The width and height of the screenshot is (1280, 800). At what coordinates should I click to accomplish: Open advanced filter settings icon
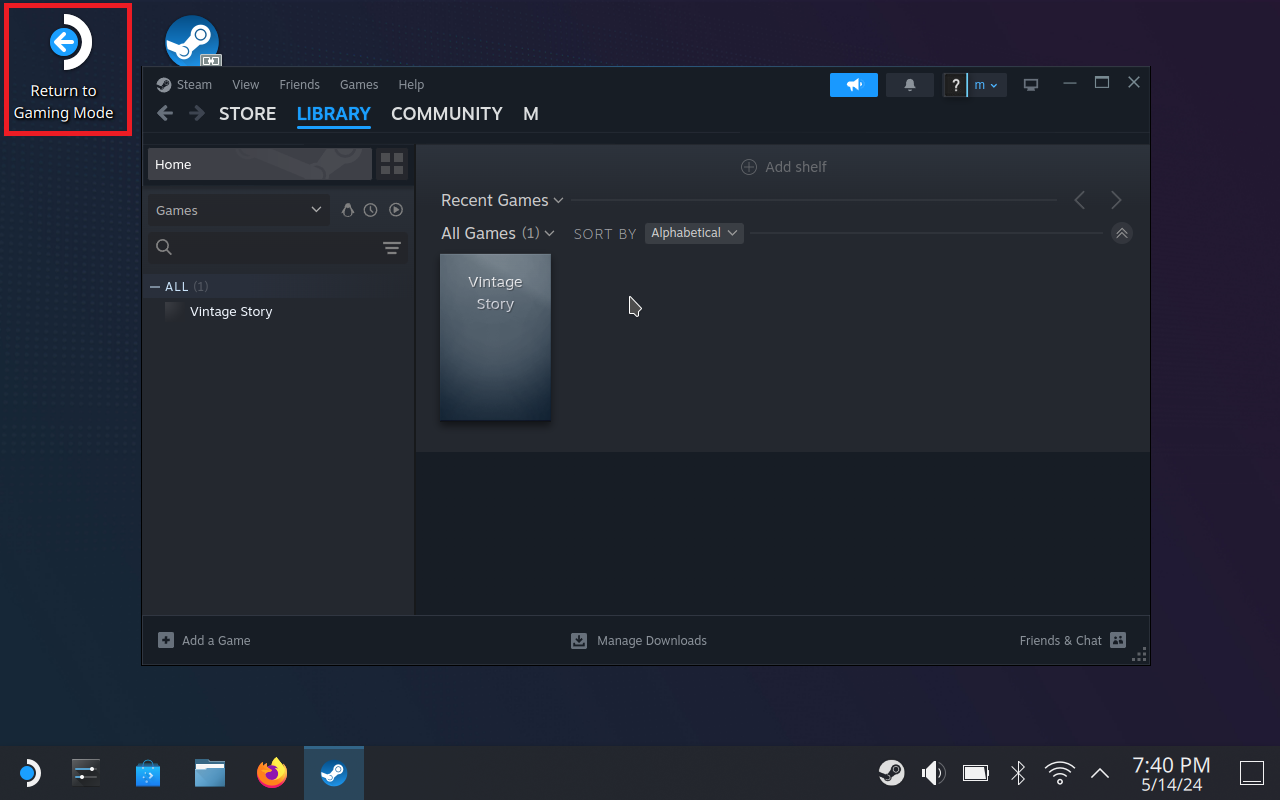[x=392, y=248]
